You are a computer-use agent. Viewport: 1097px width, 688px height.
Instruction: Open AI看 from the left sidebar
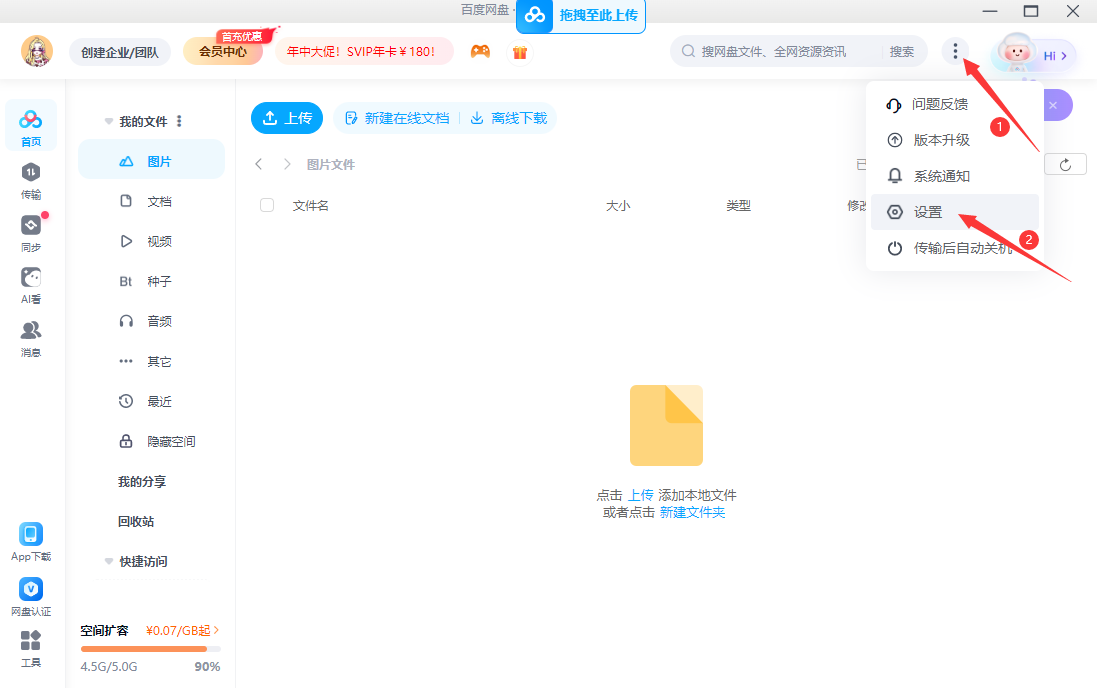point(30,283)
